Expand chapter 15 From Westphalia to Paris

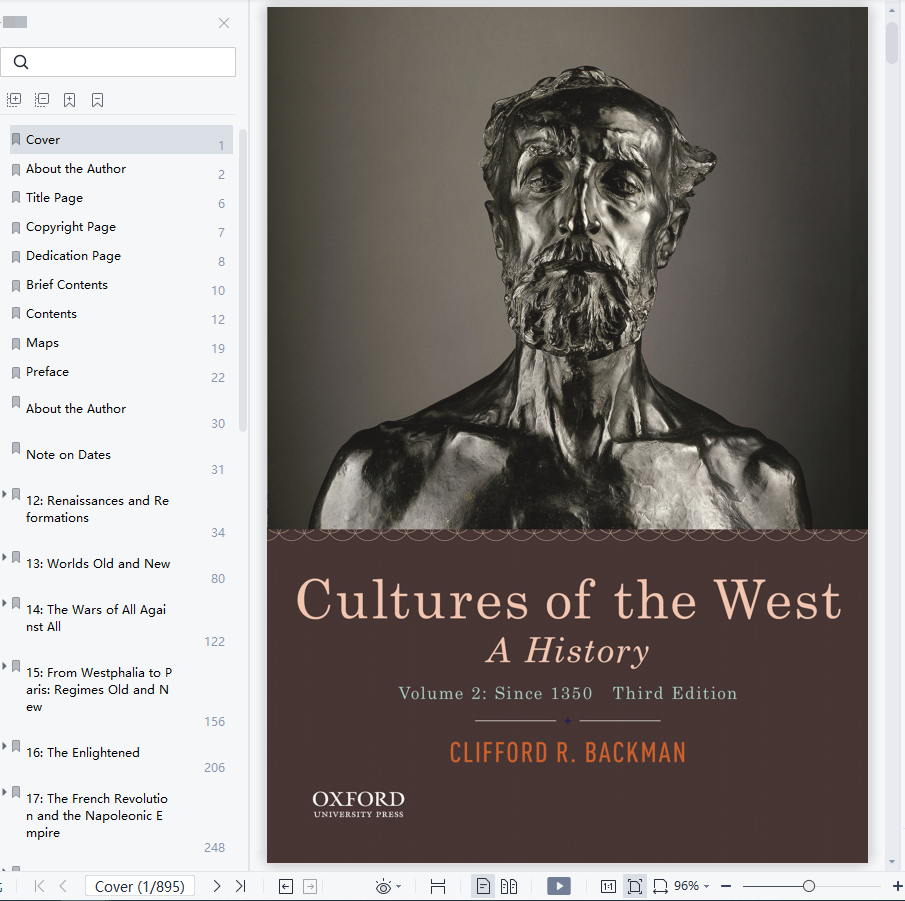(5, 666)
